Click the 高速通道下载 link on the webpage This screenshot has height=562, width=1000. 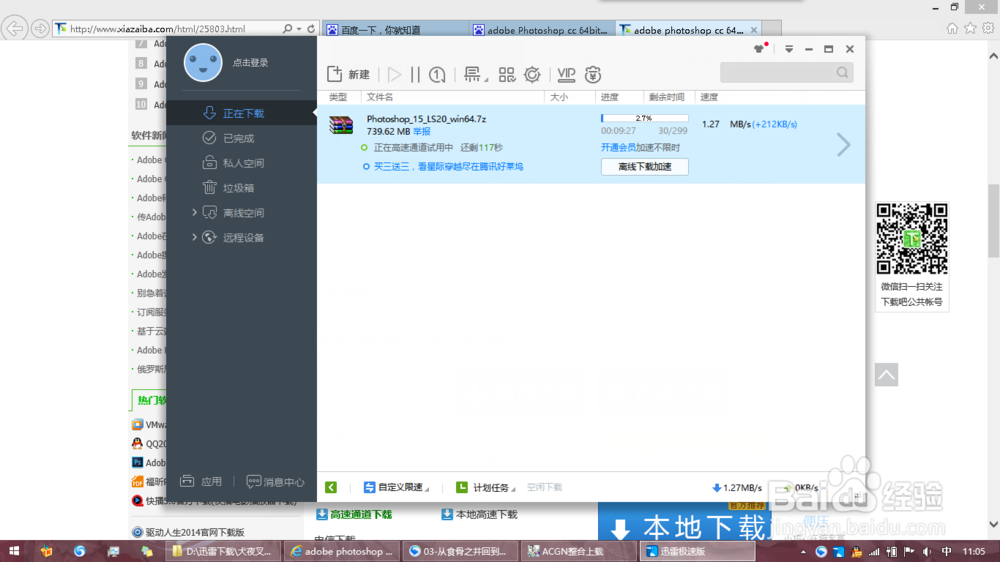pyautogui.click(x=354, y=514)
